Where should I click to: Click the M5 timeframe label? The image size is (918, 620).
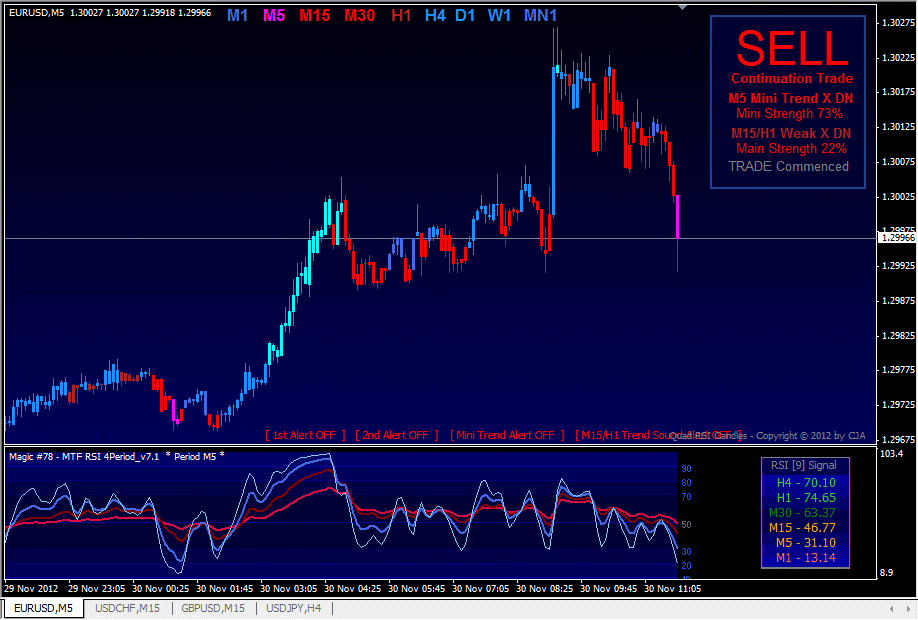pyautogui.click(x=274, y=16)
